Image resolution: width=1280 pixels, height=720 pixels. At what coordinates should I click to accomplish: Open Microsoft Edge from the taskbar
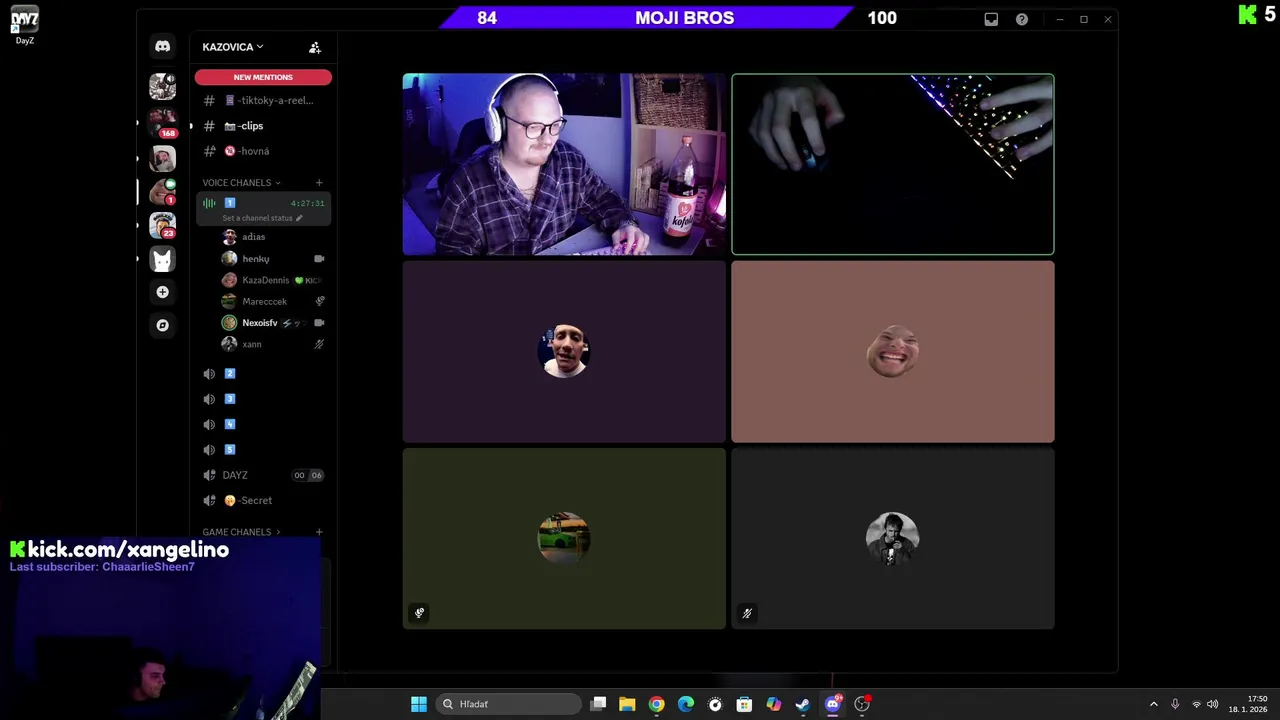click(x=686, y=704)
